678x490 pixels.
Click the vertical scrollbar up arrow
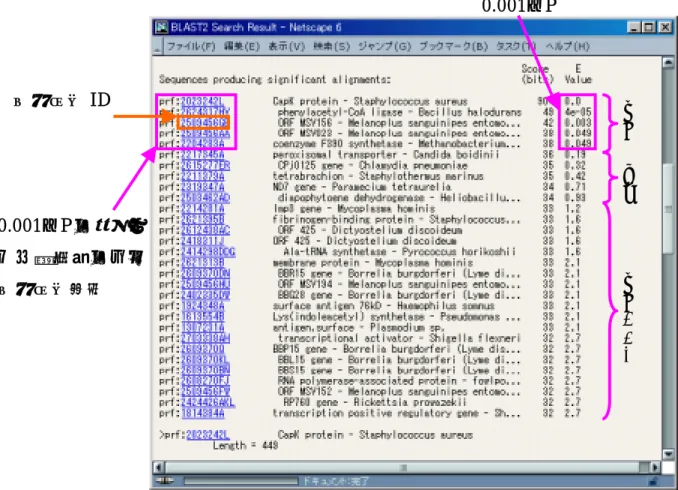(x=668, y=63)
